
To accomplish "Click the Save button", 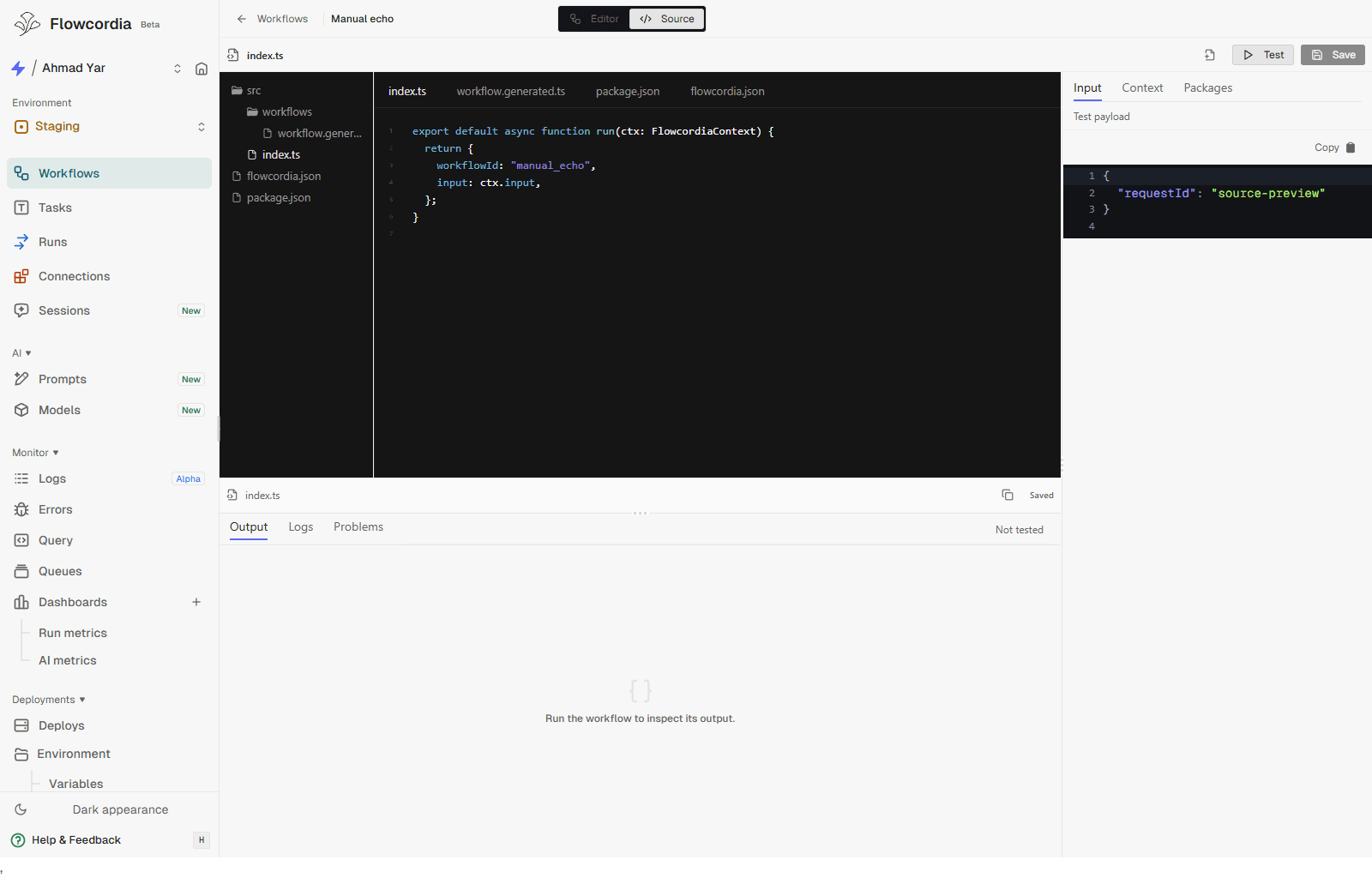I will 1333,55.
